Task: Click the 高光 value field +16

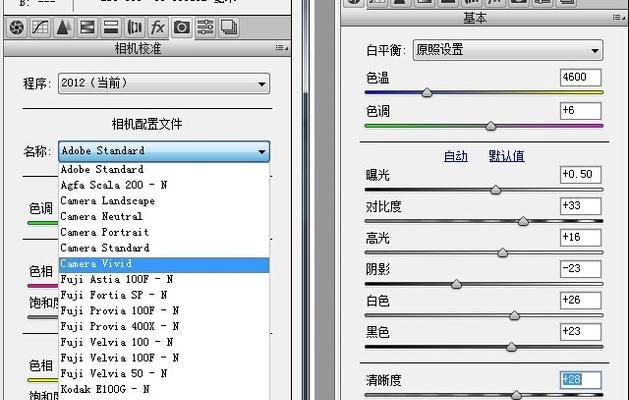Action: (580, 238)
